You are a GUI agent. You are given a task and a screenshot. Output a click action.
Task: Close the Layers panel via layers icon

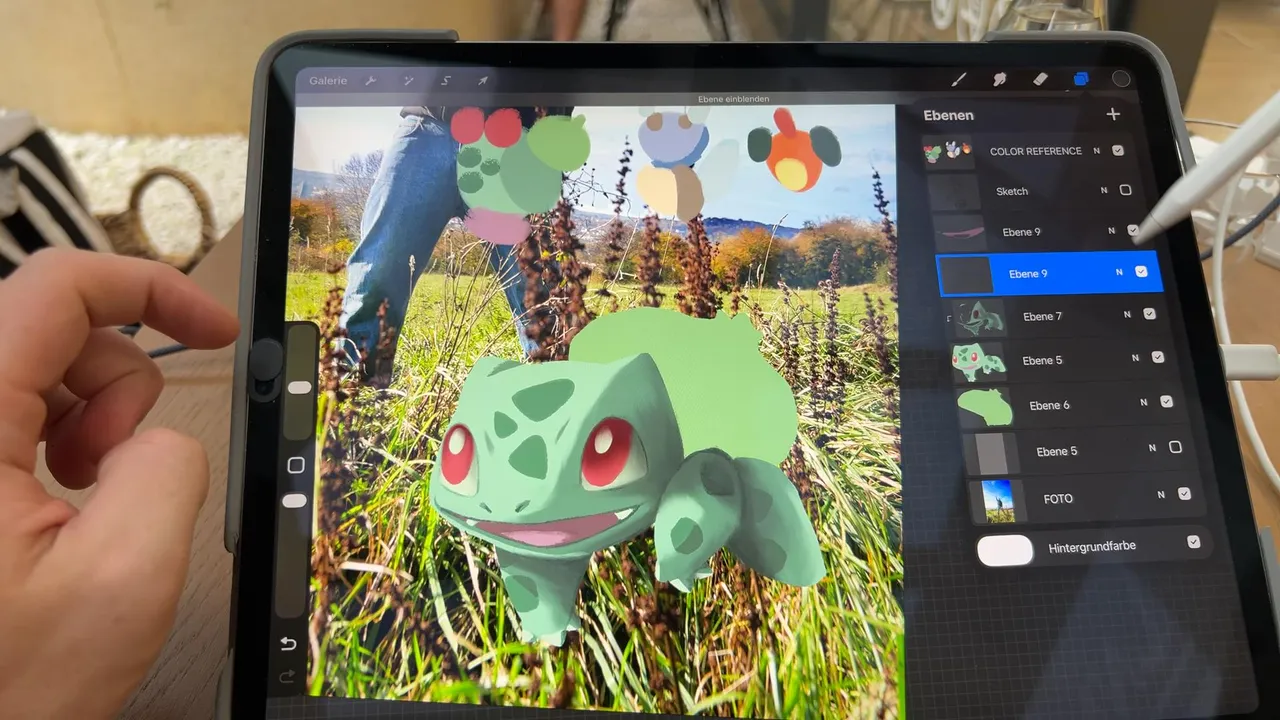[x=1081, y=79]
